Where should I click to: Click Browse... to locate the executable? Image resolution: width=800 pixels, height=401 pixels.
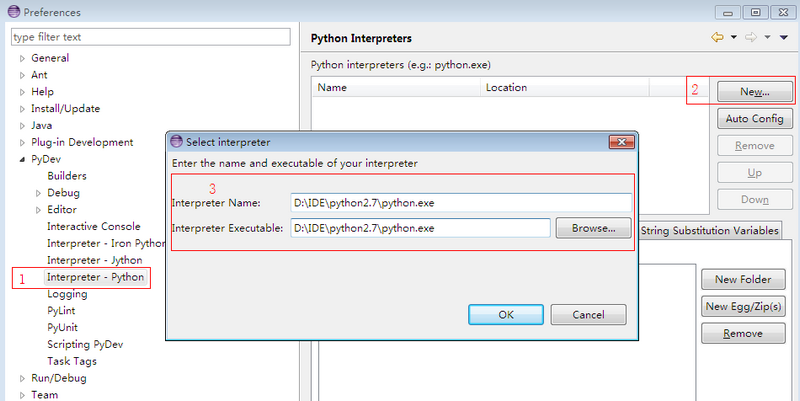(593, 228)
